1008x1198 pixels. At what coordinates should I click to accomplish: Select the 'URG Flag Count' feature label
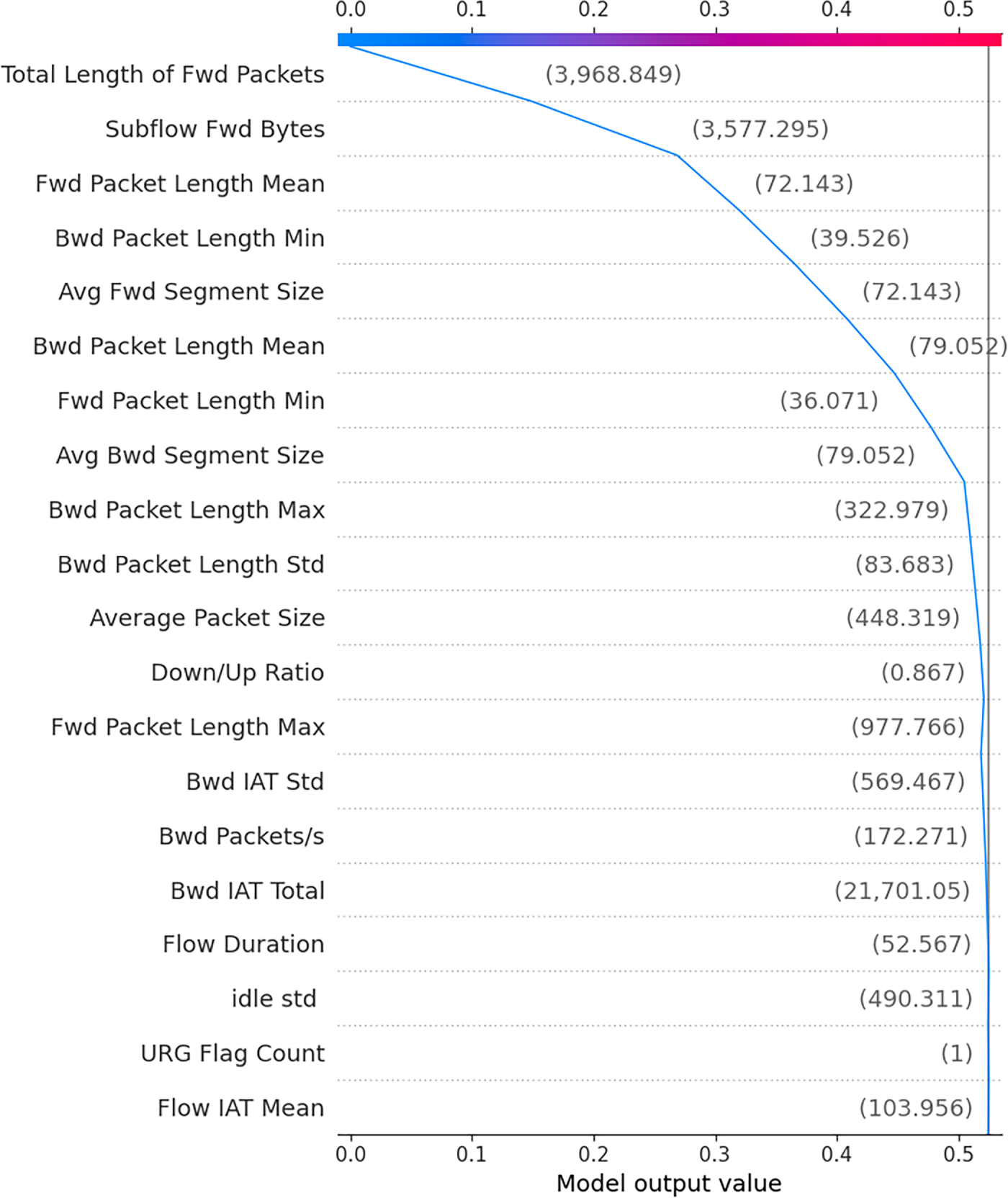click(x=233, y=1053)
